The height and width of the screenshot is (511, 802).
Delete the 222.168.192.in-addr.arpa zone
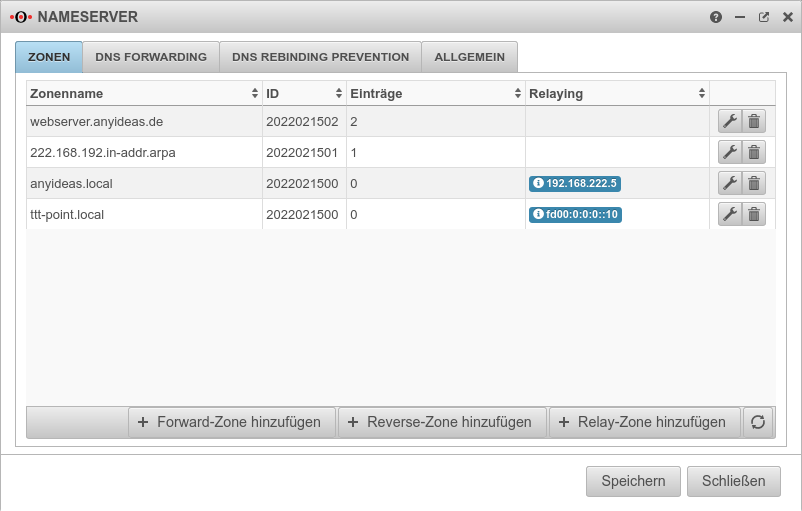[x=754, y=152]
